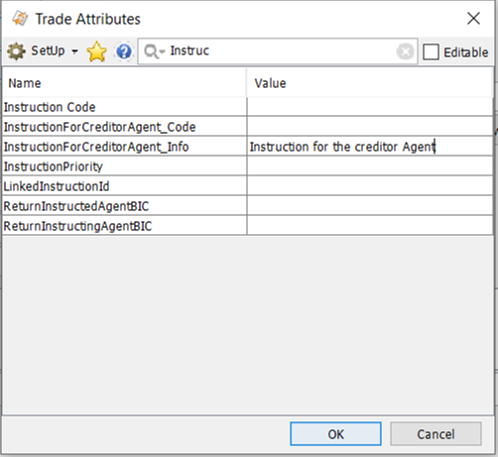This screenshot has width=498, height=457.
Task: Open the blue help question icon
Action: tap(124, 52)
